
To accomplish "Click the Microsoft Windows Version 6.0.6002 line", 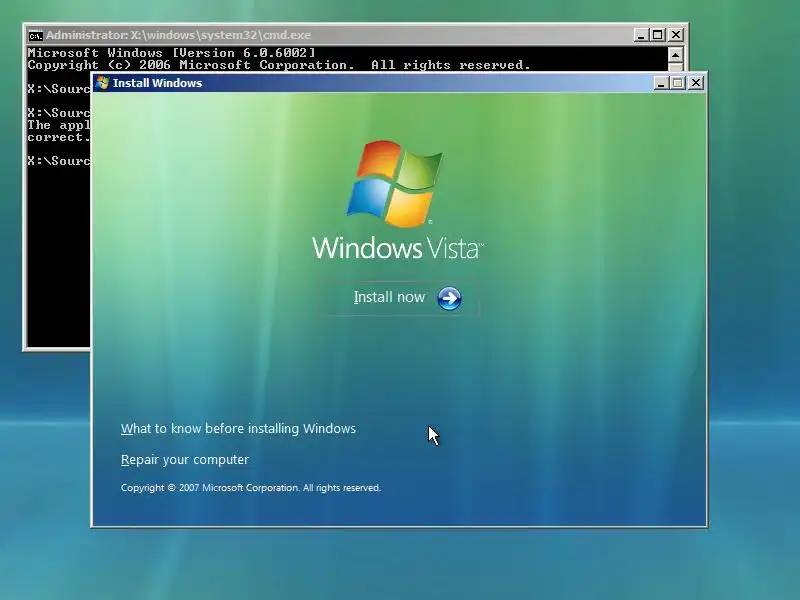I will click(171, 53).
